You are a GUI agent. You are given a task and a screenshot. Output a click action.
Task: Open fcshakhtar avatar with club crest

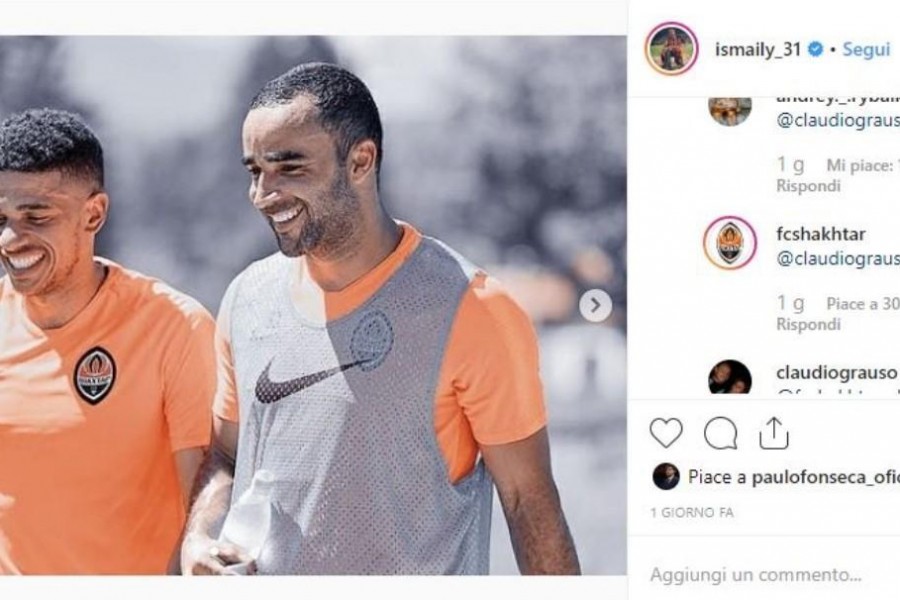pyautogui.click(x=730, y=243)
